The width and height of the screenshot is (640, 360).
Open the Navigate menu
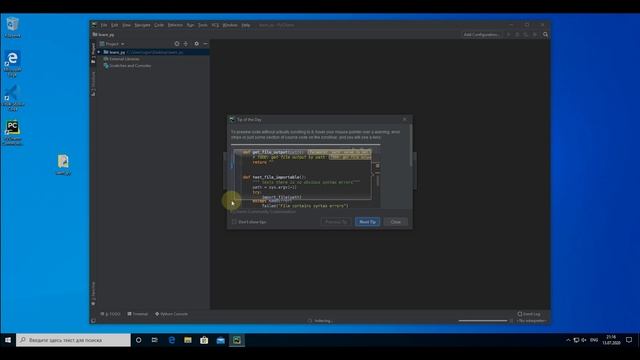[x=142, y=25]
